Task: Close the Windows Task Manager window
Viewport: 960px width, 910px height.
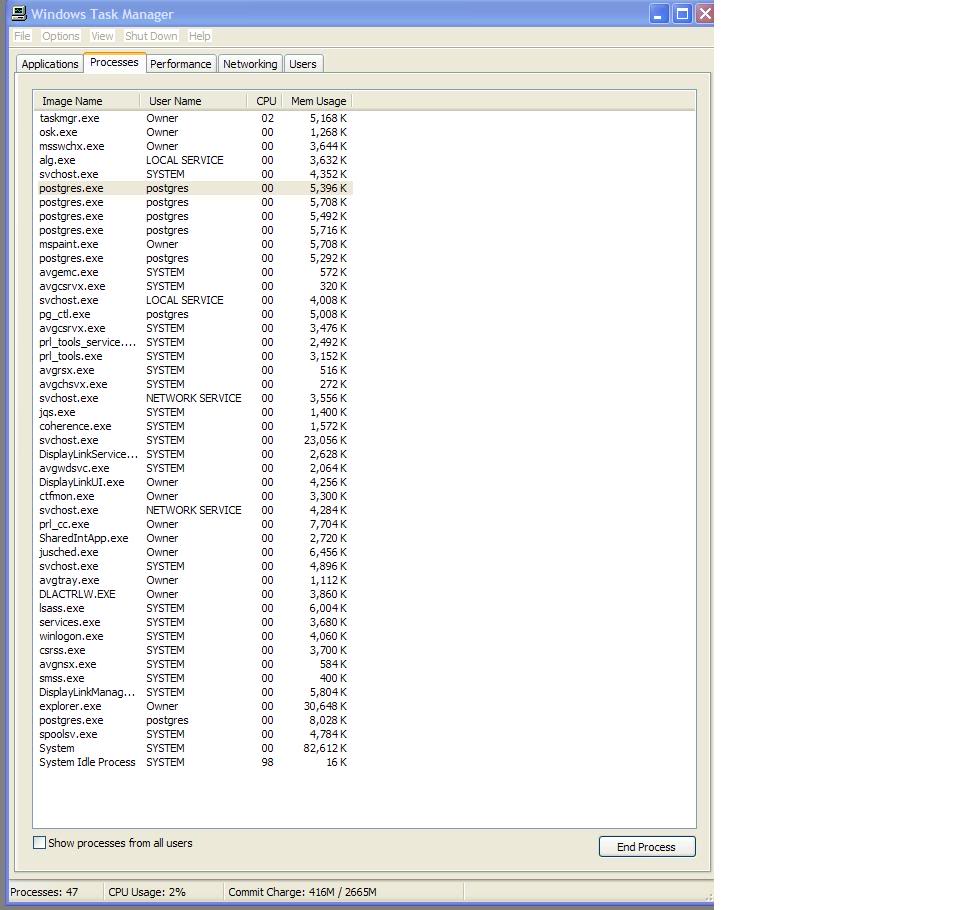Action: [x=705, y=13]
